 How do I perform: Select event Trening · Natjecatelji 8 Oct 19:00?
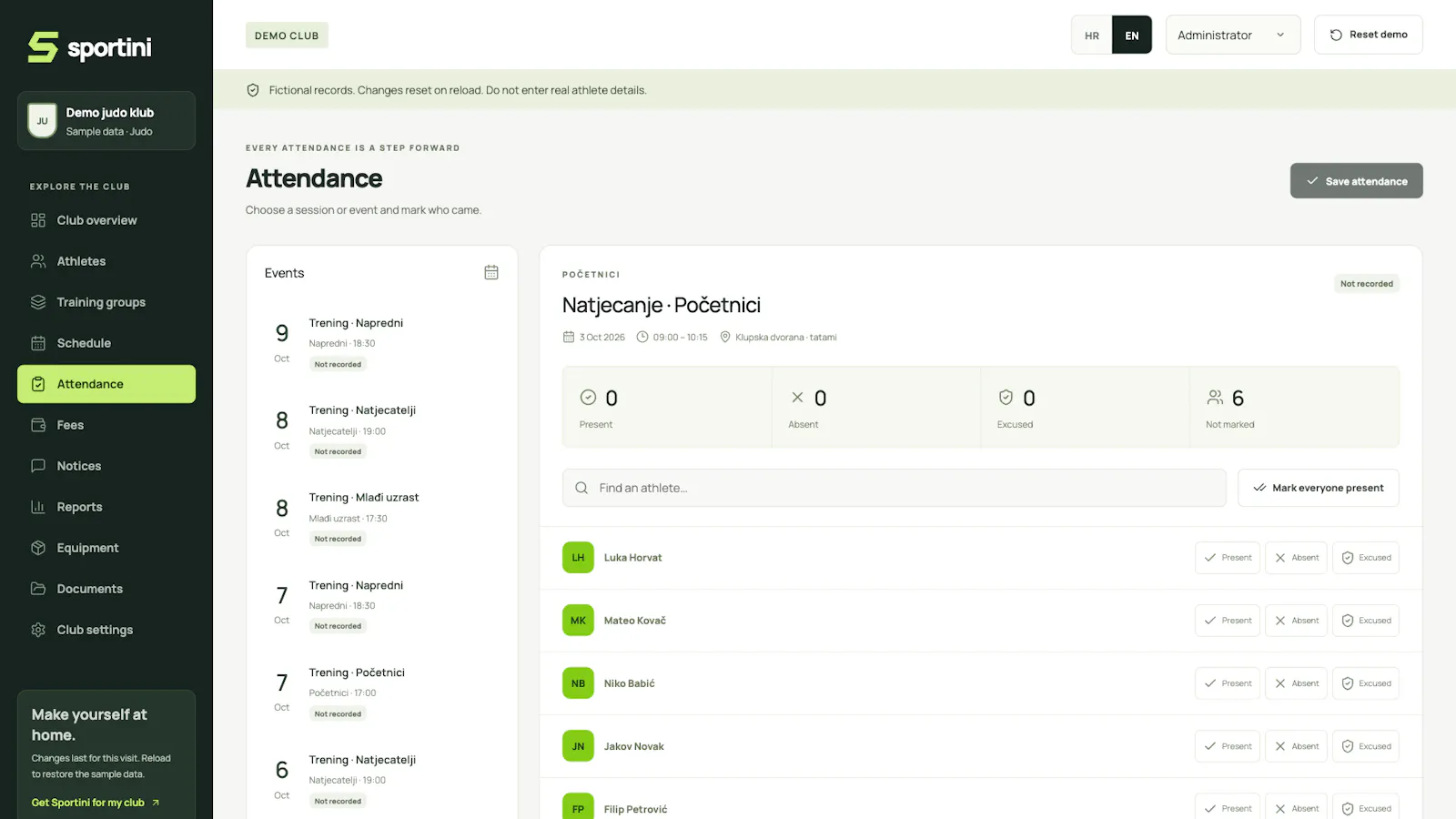382,430
